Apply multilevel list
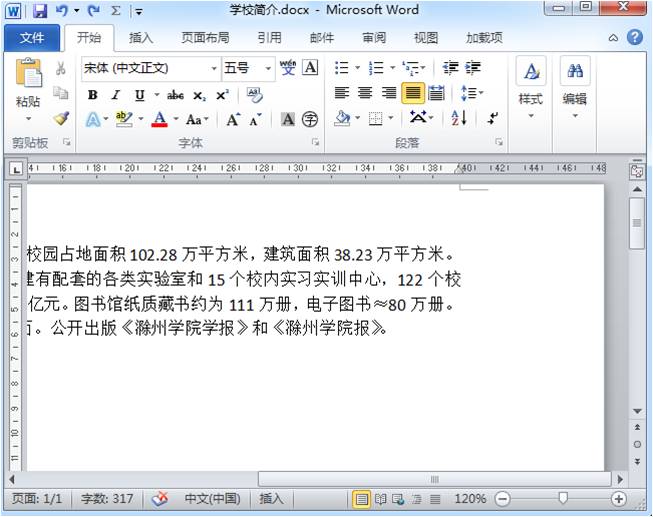 [411, 67]
